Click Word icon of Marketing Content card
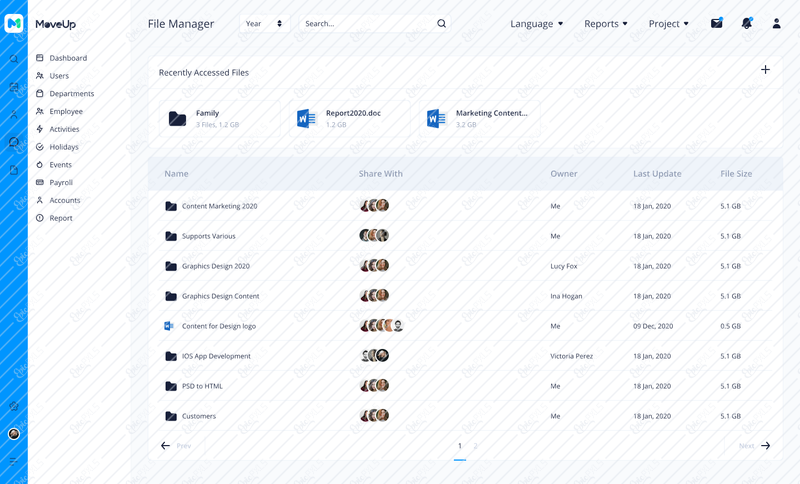Screen dimensions: 800x484 pos(437,119)
